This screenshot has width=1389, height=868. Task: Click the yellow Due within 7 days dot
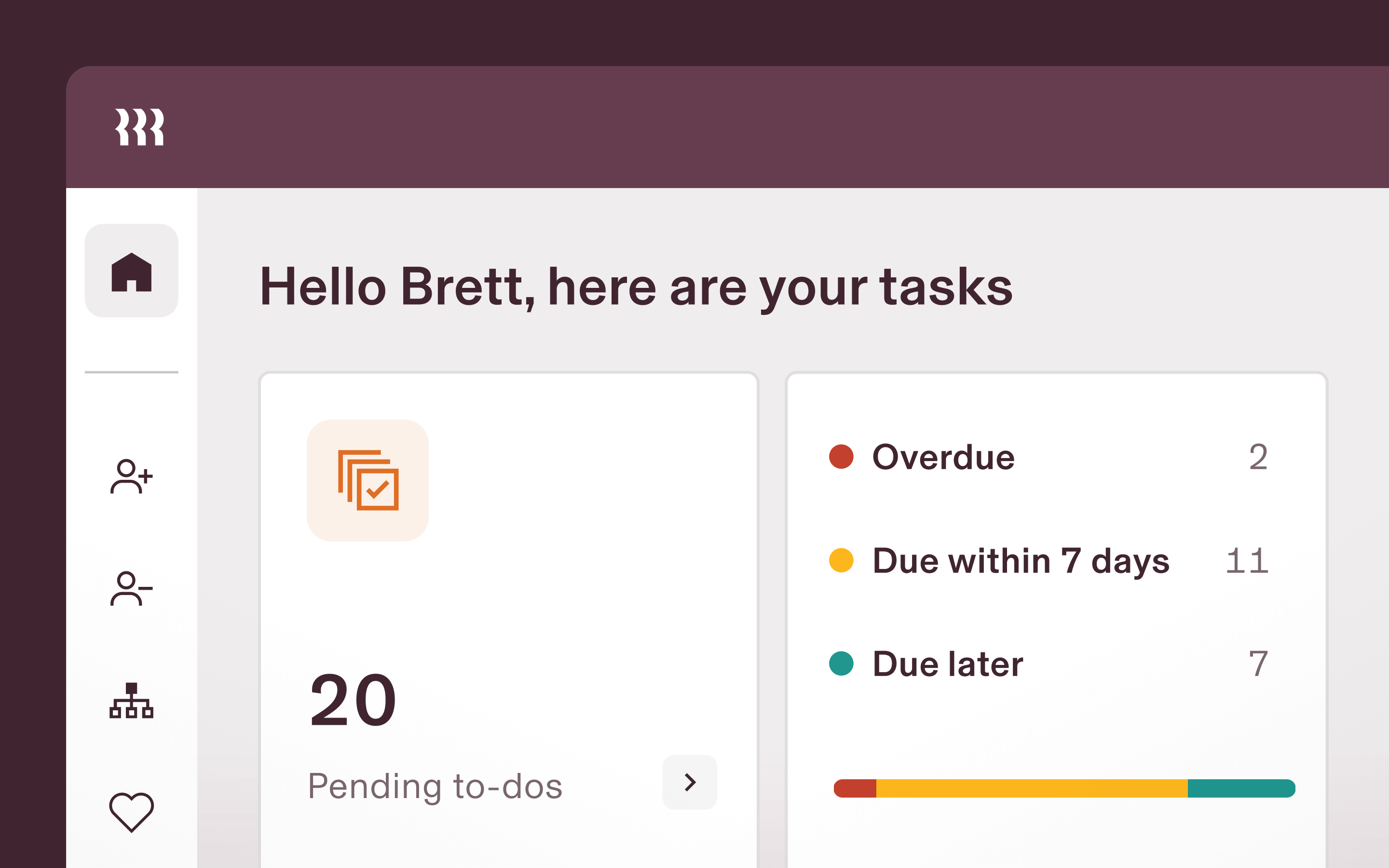pos(842,560)
